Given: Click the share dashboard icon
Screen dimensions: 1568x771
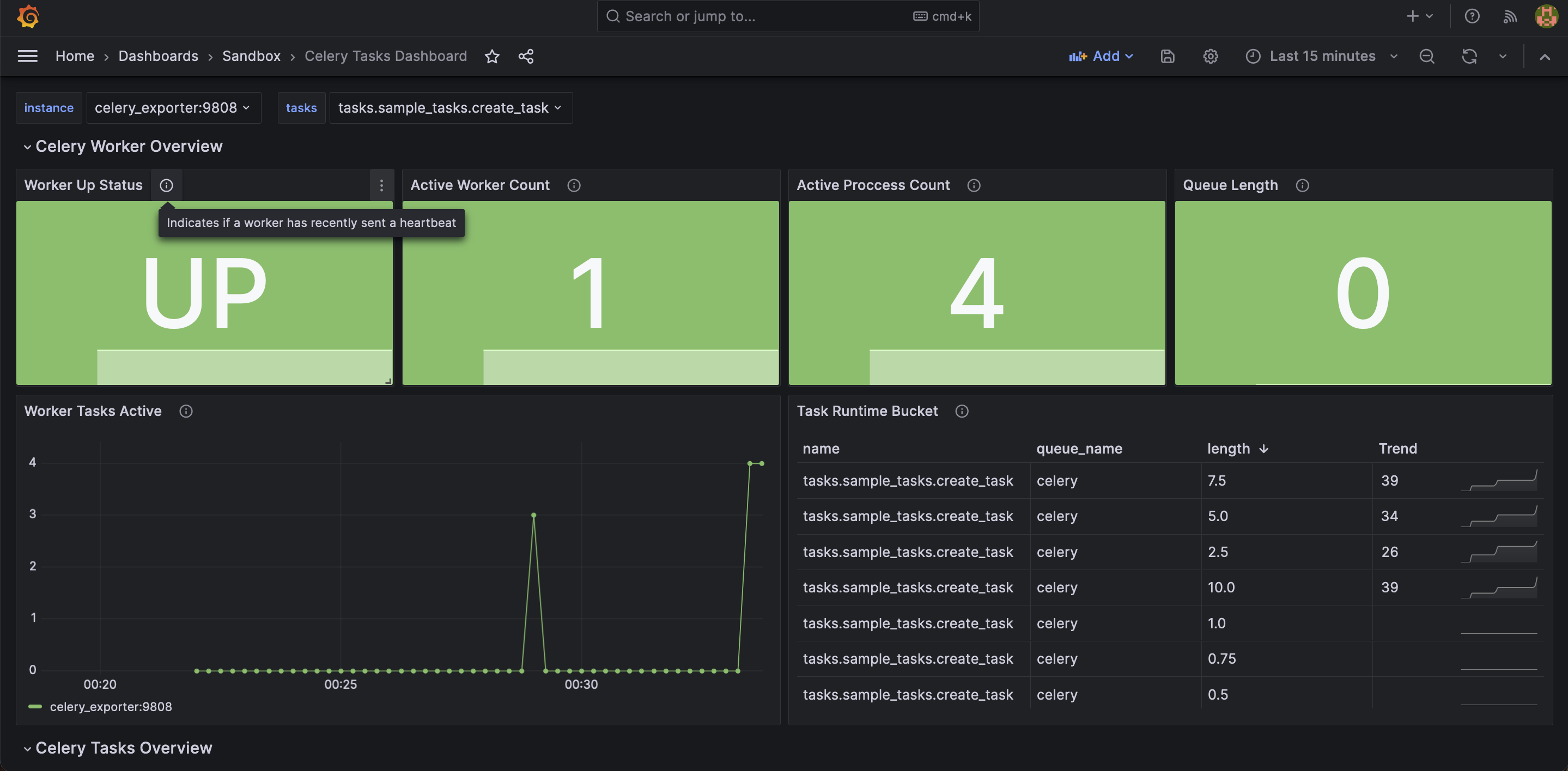Looking at the screenshot, I should 526,57.
